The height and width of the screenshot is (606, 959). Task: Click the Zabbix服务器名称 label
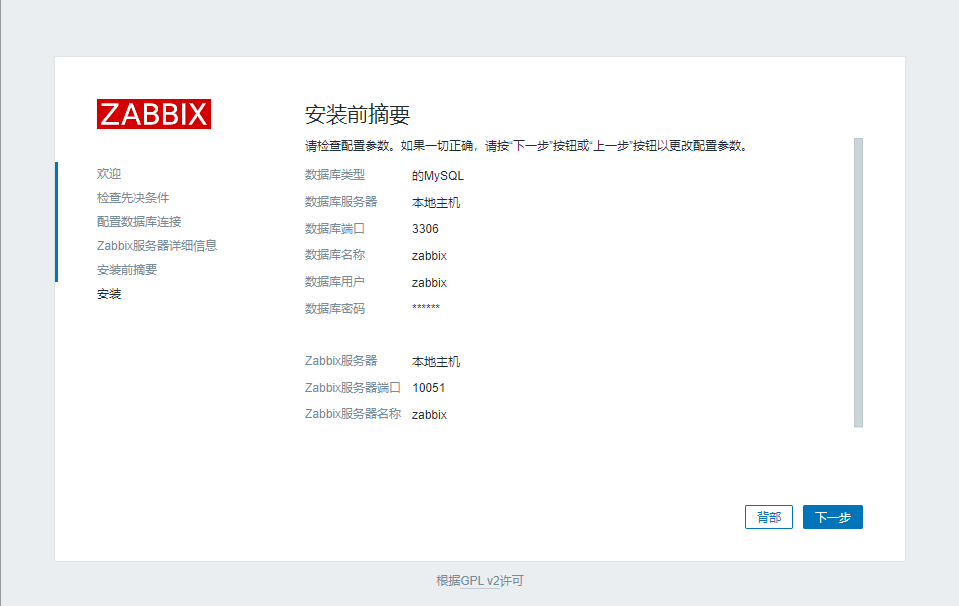(x=352, y=414)
